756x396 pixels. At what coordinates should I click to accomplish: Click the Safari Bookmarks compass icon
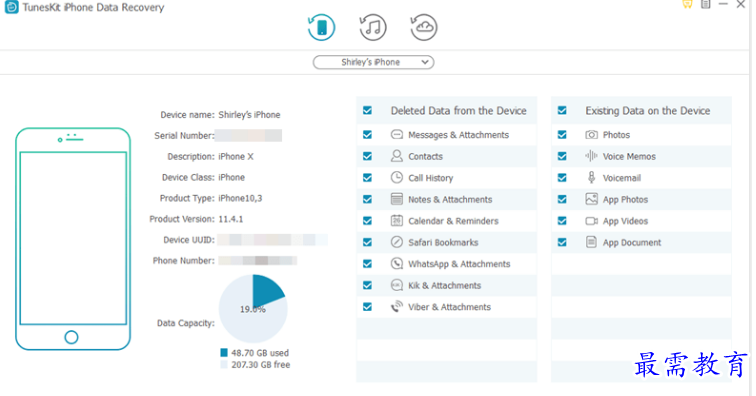pyautogui.click(x=397, y=242)
